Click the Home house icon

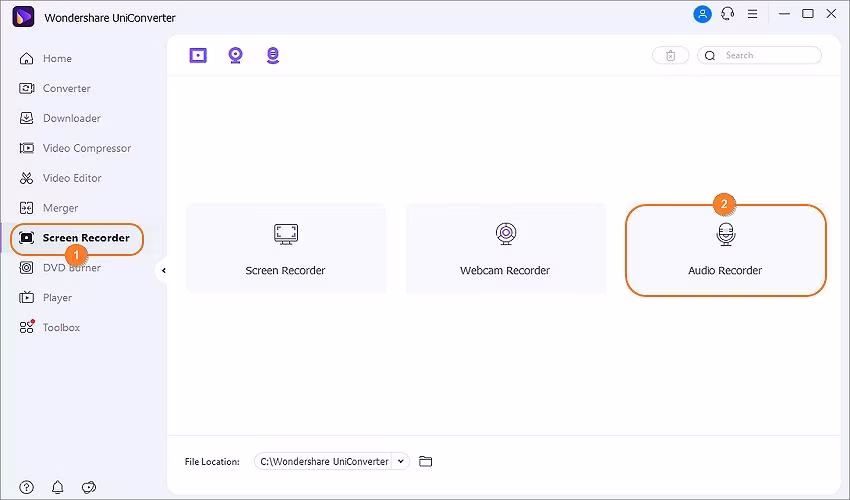26,59
